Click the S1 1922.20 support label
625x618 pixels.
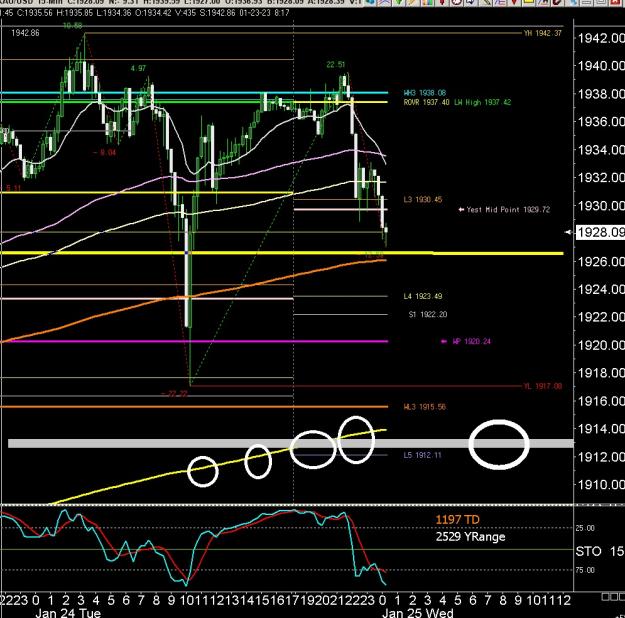pos(428,315)
